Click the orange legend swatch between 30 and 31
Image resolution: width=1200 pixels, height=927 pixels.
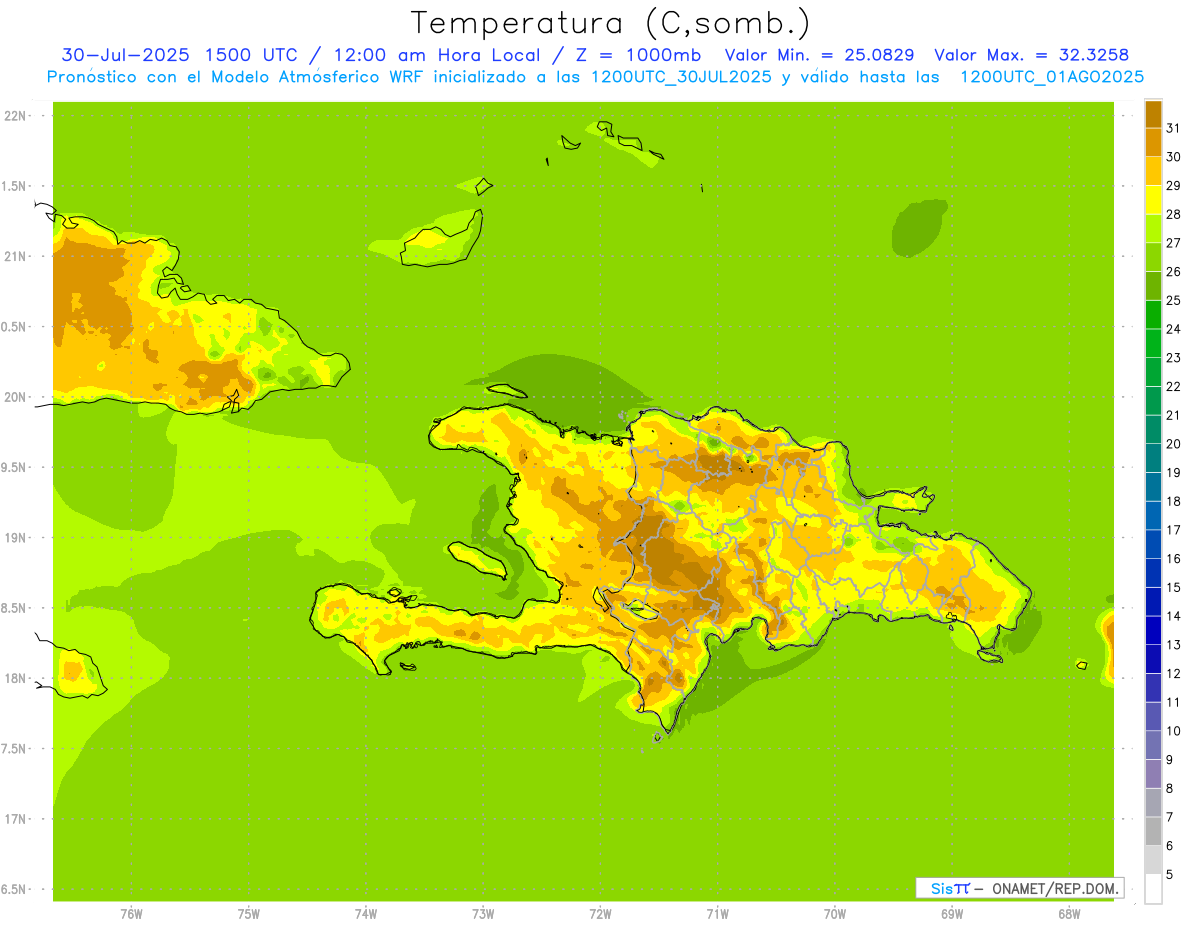tap(1153, 142)
